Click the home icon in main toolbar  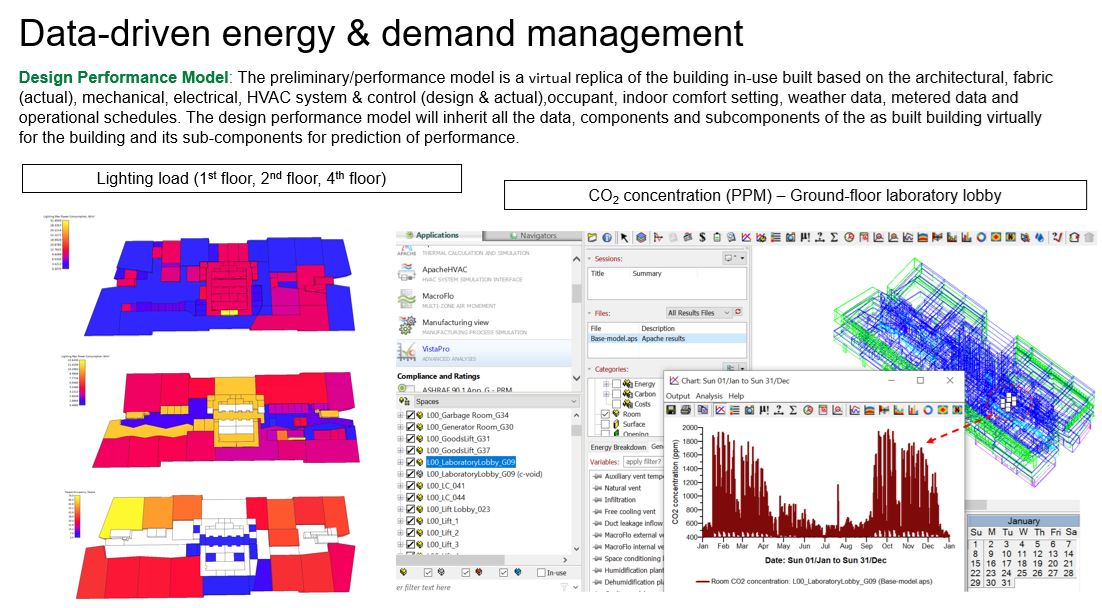click(x=1074, y=238)
